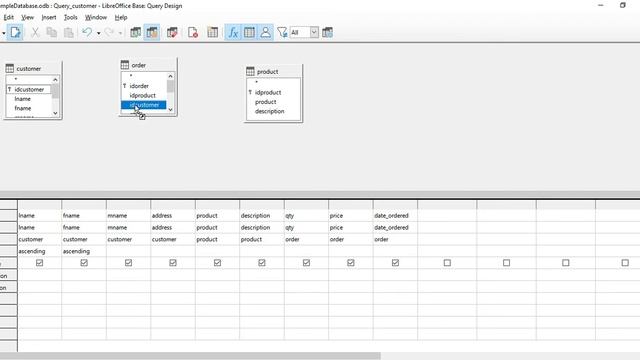Click the Copy icon in toolbar
This screenshot has height=360, width=640.
[52, 32]
